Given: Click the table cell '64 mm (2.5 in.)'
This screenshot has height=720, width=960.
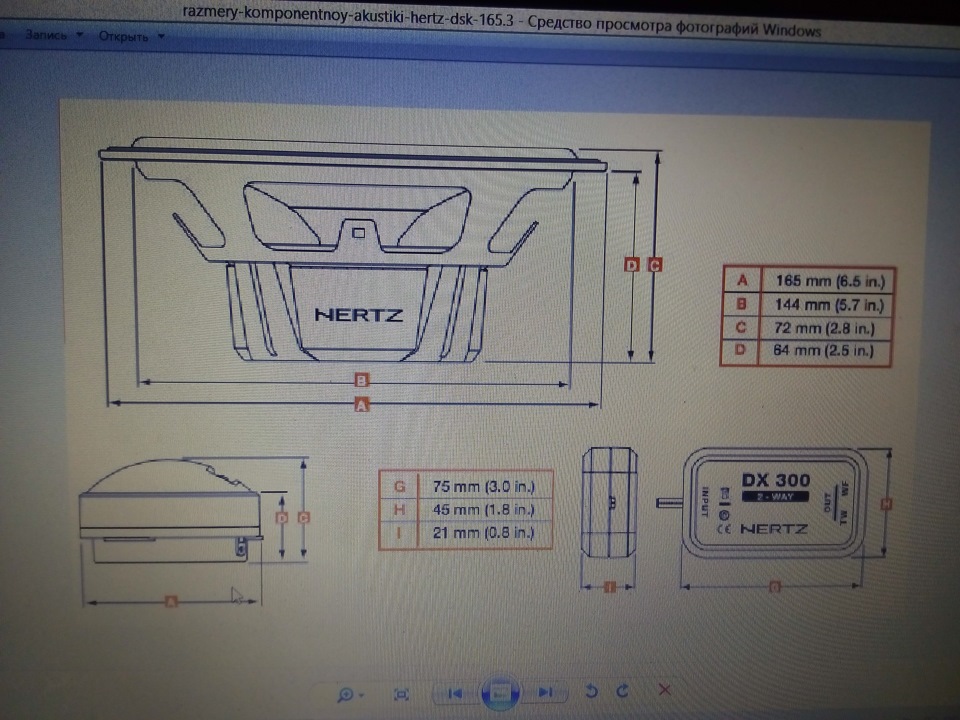Looking at the screenshot, I should [823, 350].
